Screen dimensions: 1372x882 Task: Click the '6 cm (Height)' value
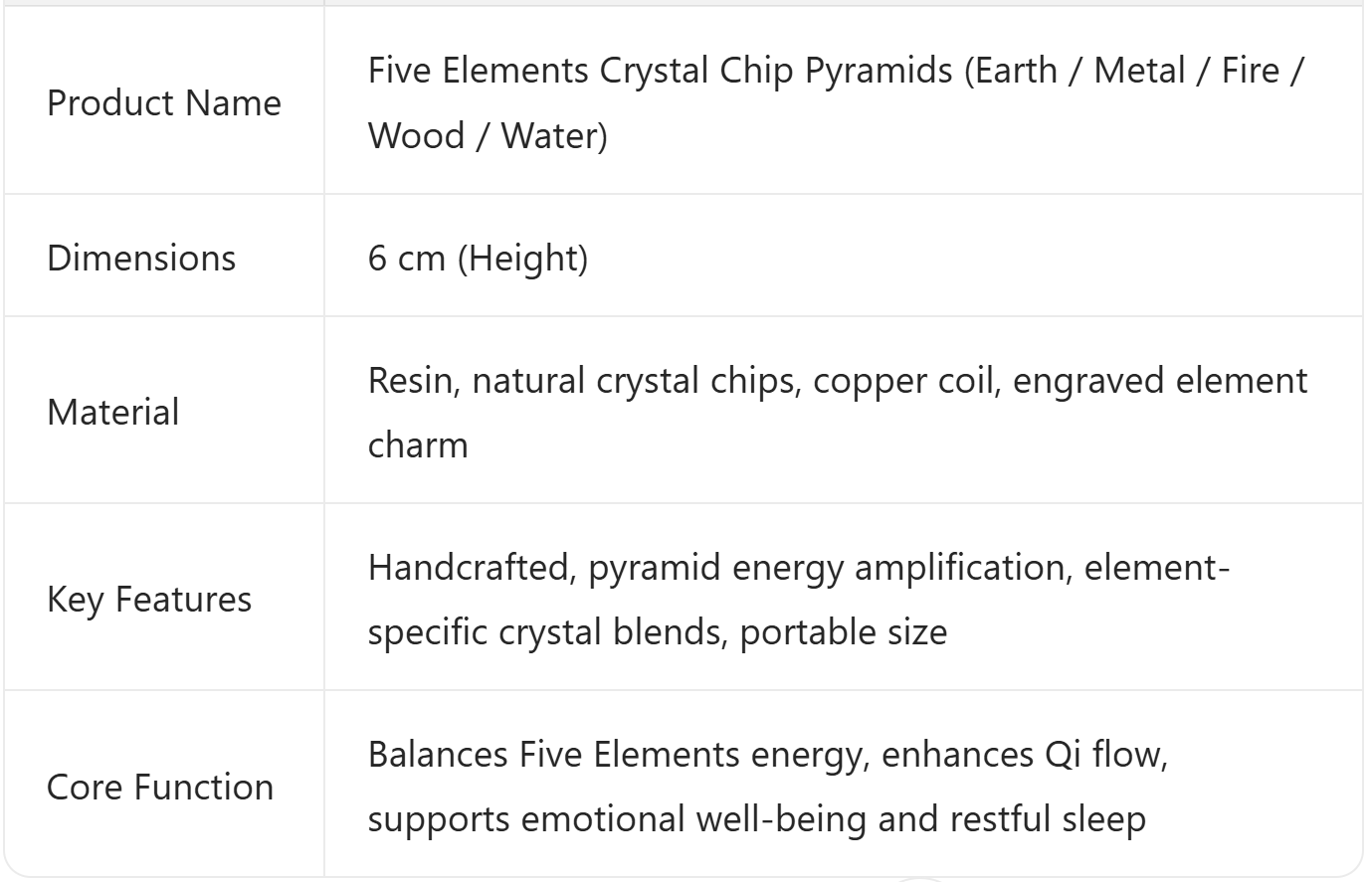point(478,258)
